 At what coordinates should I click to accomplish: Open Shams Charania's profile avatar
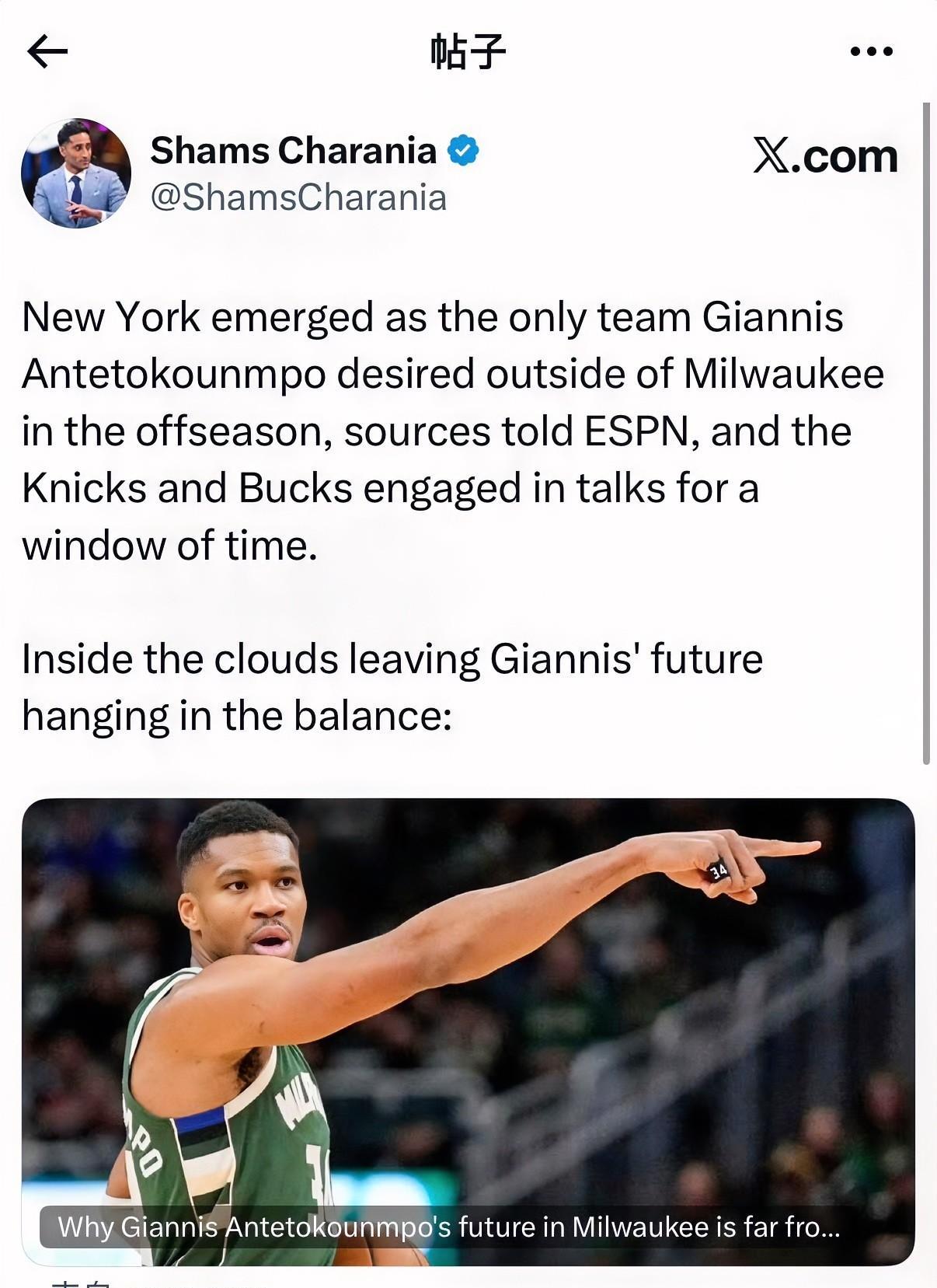click(x=76, y=173)
